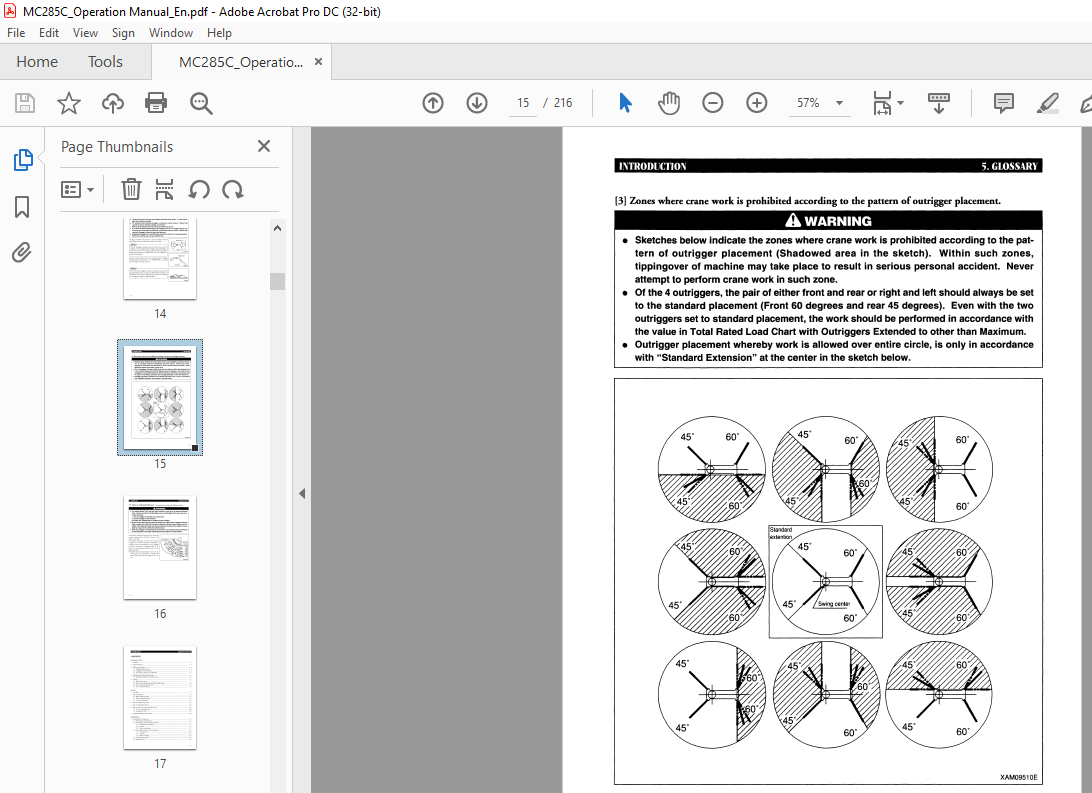This screenshot has height=793, width=1092.
Task: Go to previous page arrow
Action: (x=432, y=103)
